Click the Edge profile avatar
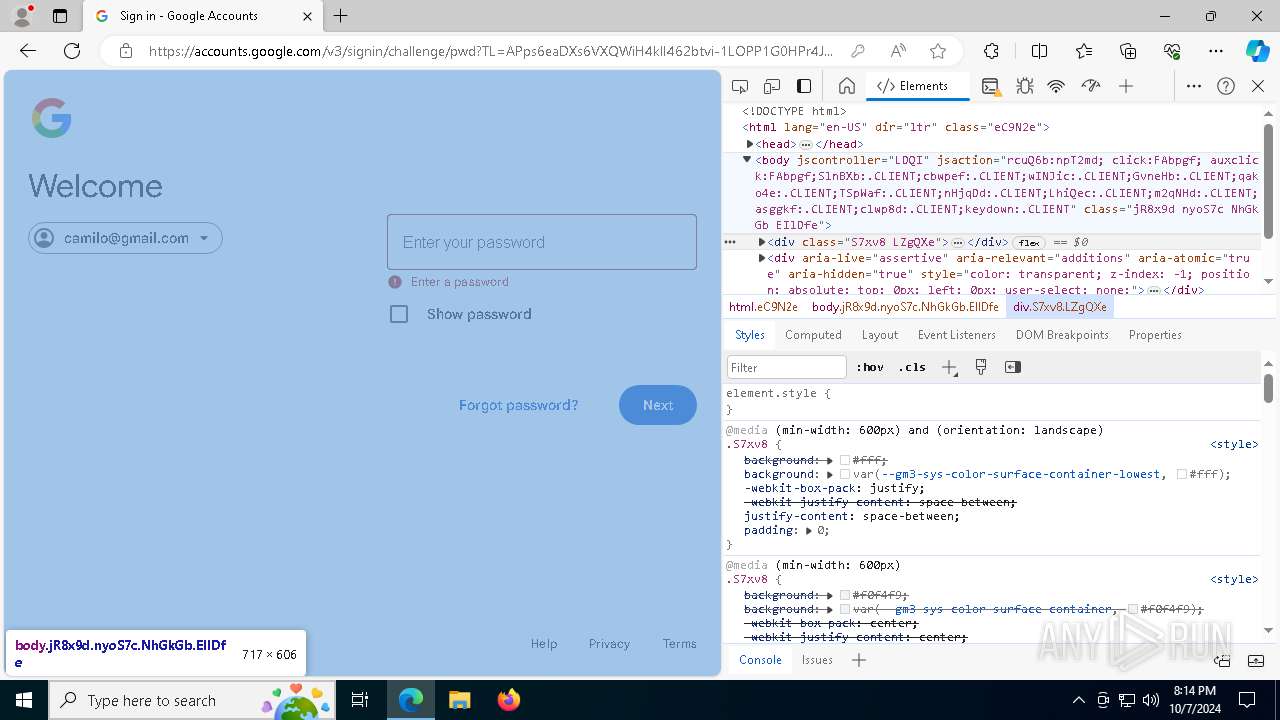 click(x=22, y=16)
